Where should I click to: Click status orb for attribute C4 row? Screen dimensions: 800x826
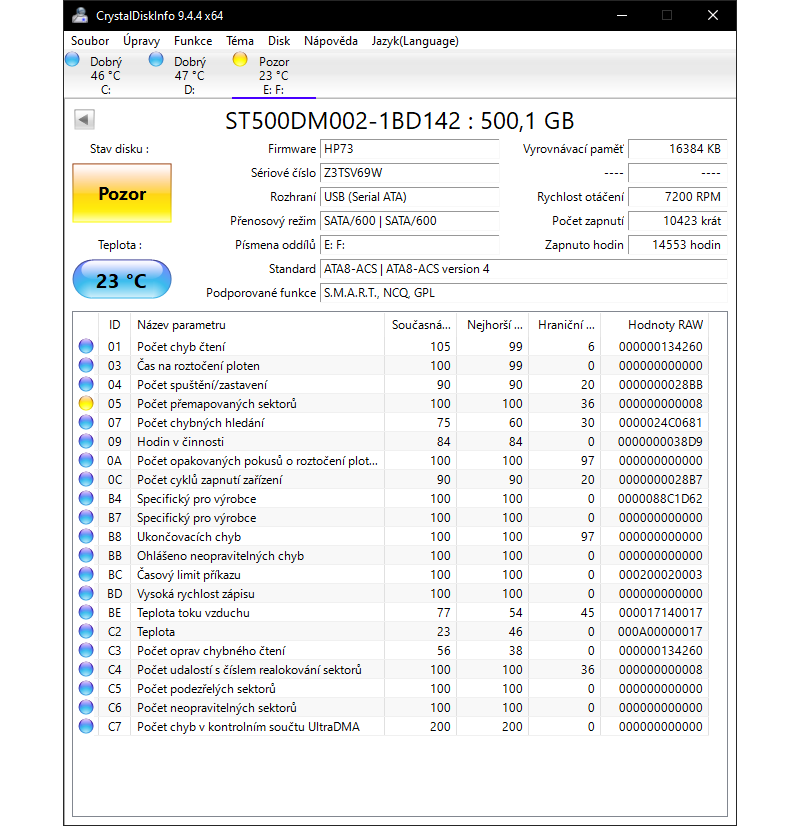tap(86, 669)
